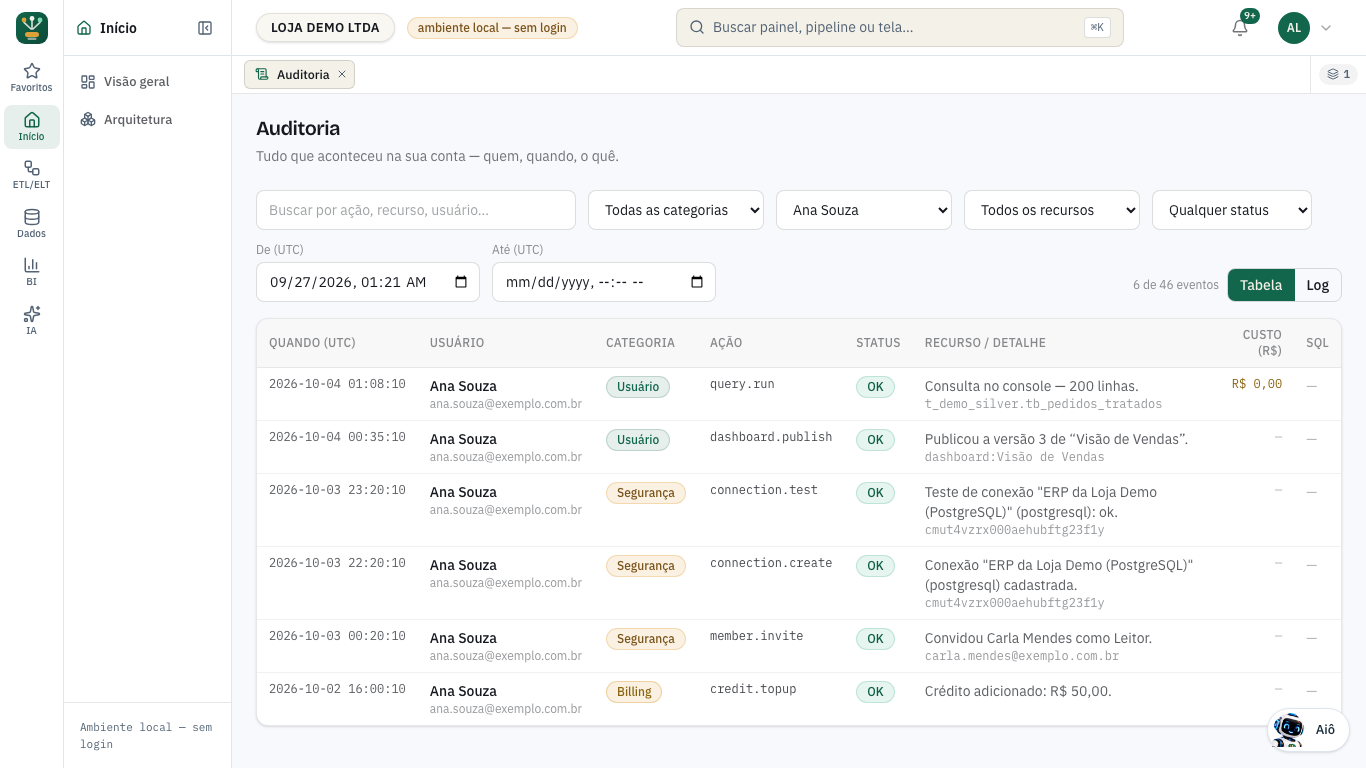Collapse the sidebar panel
Viewport: 1366px width, 768px height.
(205, 28)
